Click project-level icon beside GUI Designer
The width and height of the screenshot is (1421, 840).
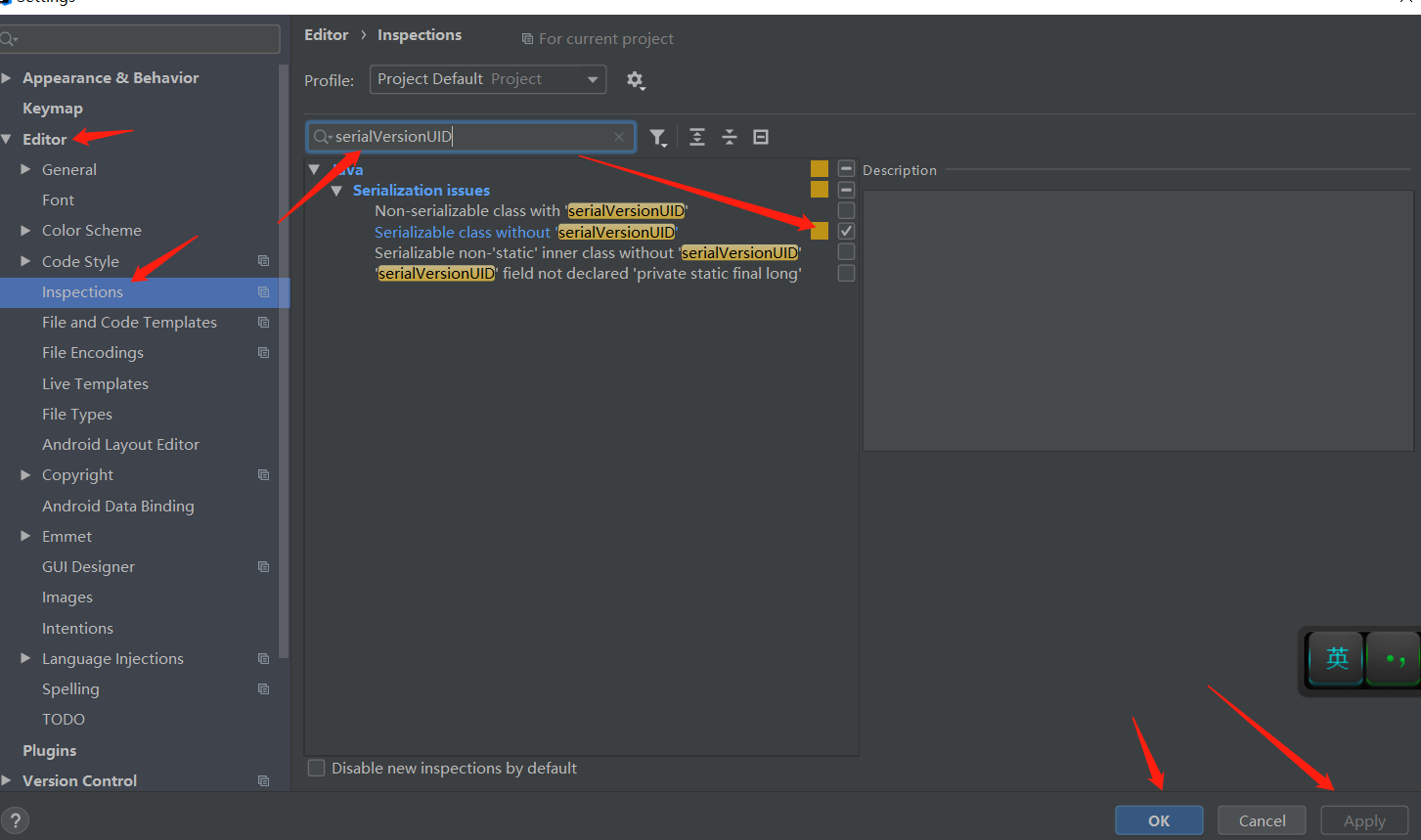click(x=263, y=566)
